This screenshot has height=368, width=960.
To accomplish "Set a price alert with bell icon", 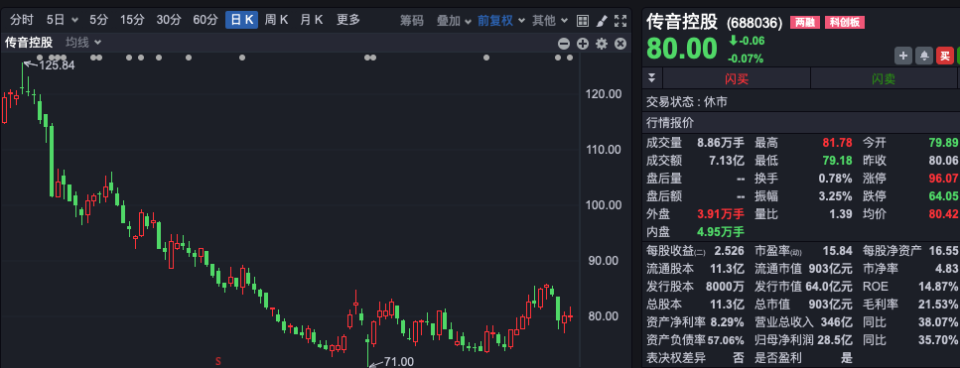I will [924, 56].
